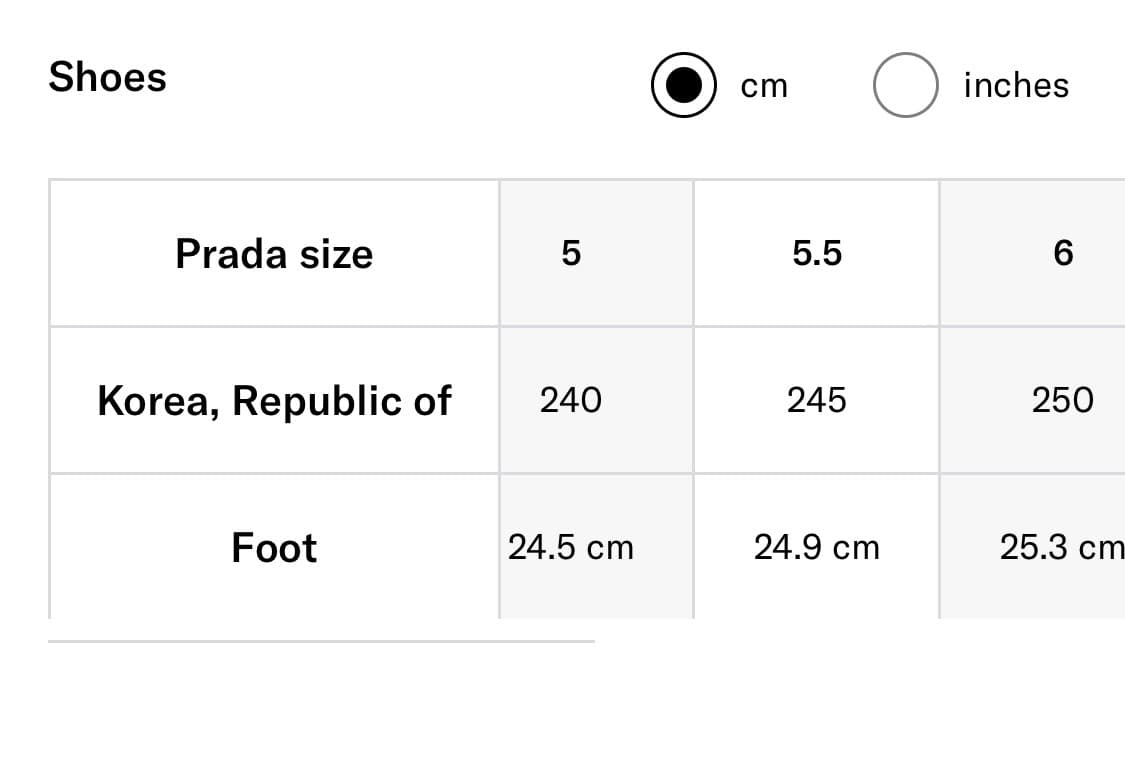The width and height of the screenshot is (1125, 765).
Task: Select Prada size 5 cell
Action: coord(596,253)
